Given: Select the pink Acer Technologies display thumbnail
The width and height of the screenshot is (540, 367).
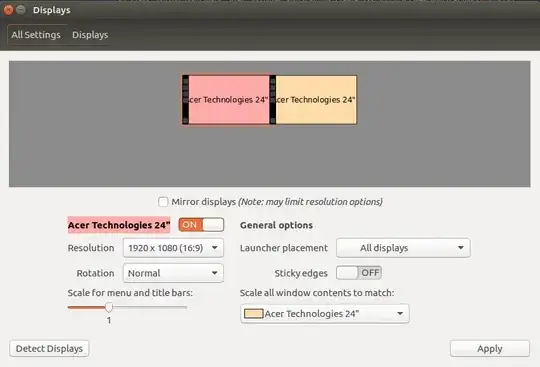Looking at the screenshot, I should (x=226, y=100).
